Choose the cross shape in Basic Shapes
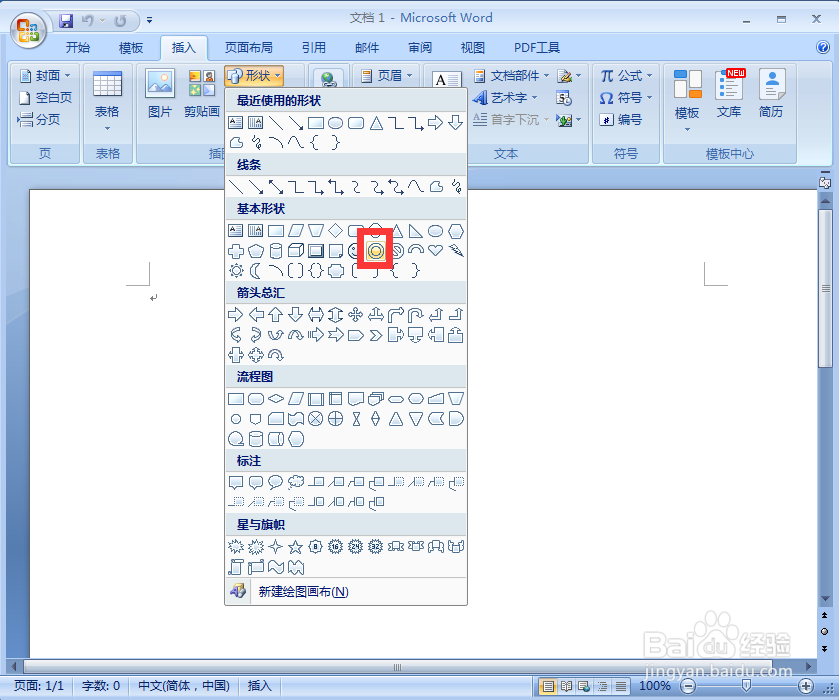Image resolution: width=839 pixels, height=700 pixels. pos(236,250)
